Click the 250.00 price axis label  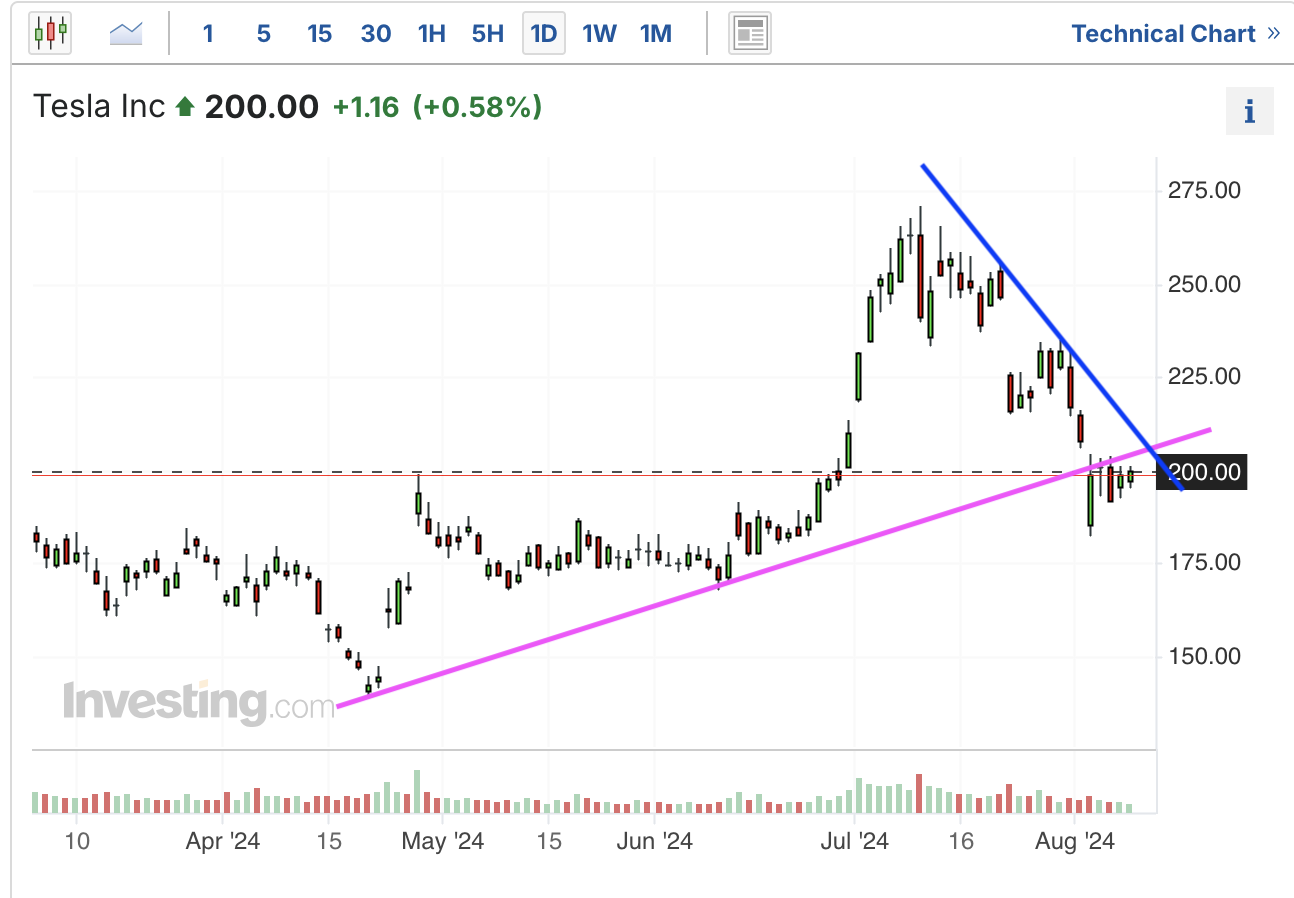coord(1204,285)
